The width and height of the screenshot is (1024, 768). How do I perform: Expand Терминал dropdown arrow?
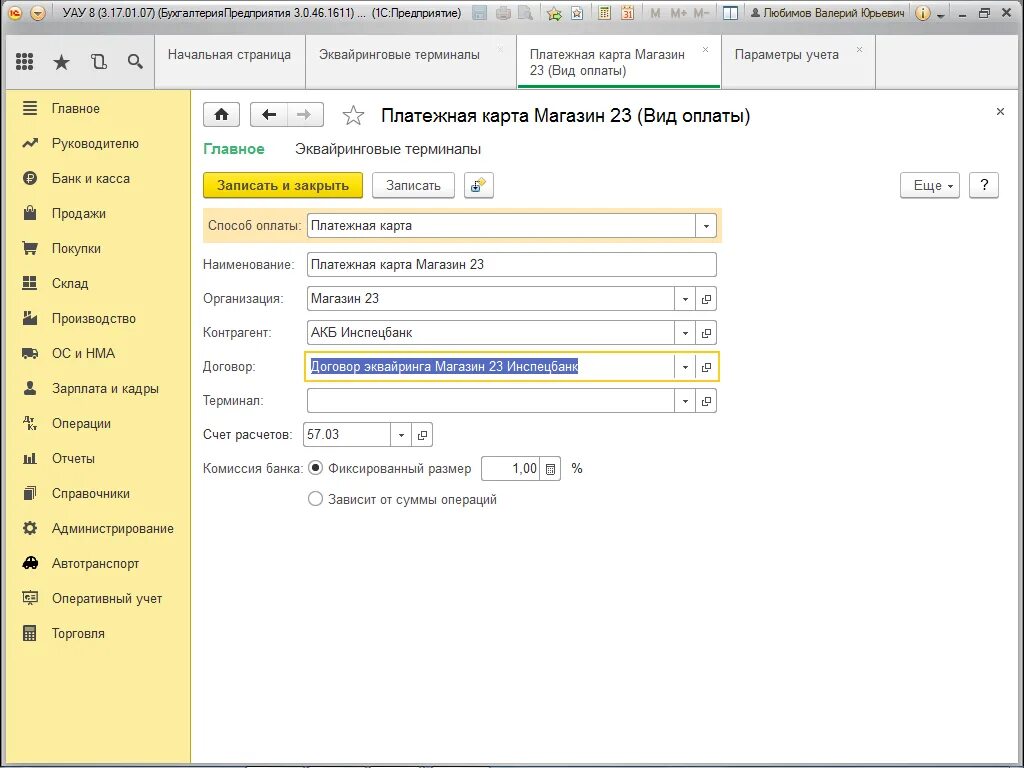pos(685,401)
